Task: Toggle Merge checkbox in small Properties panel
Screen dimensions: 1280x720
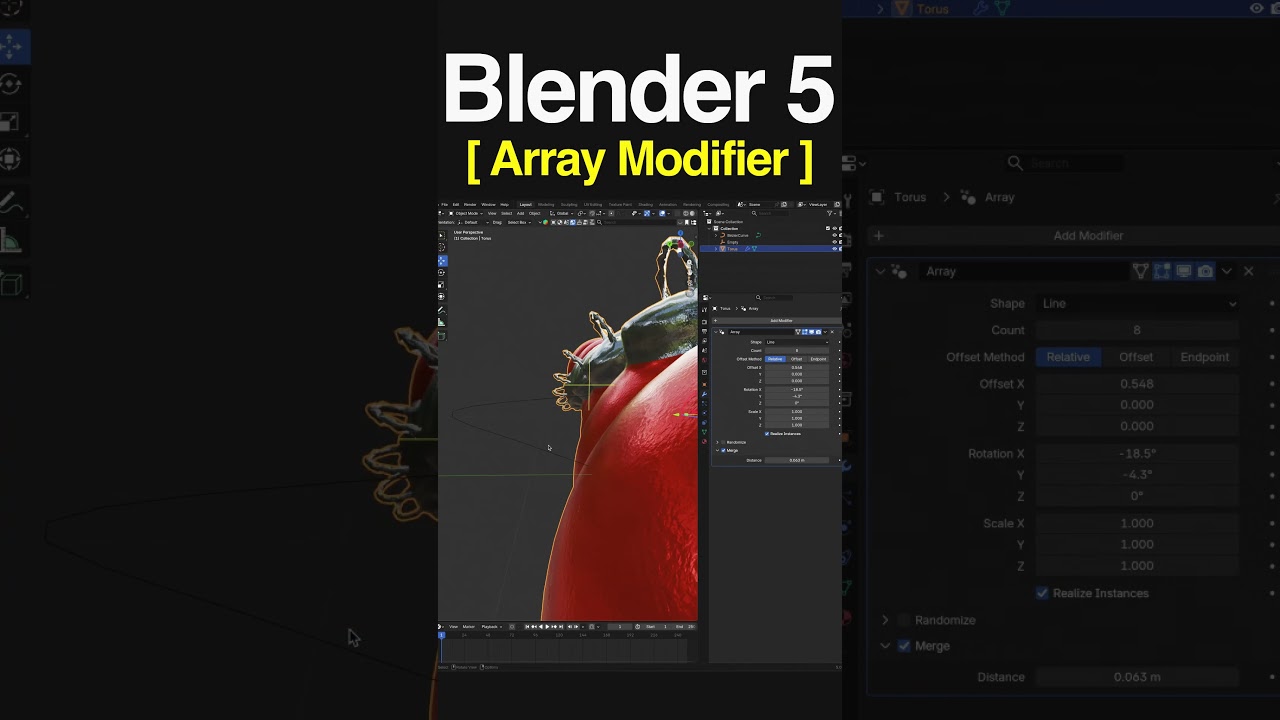Action: (x=723, y=450)
